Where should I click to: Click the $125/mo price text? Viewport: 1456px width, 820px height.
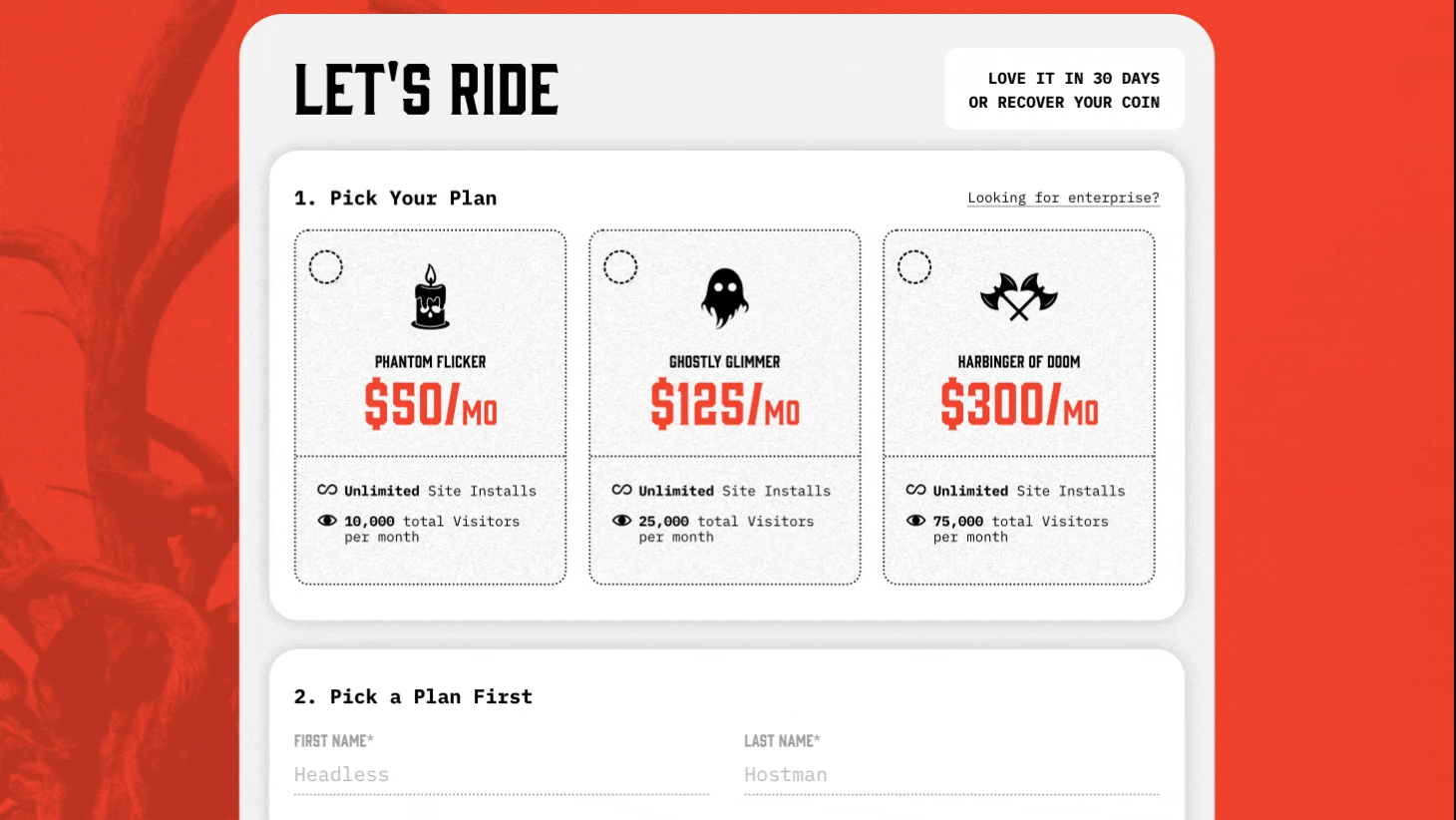pos(725,404)
